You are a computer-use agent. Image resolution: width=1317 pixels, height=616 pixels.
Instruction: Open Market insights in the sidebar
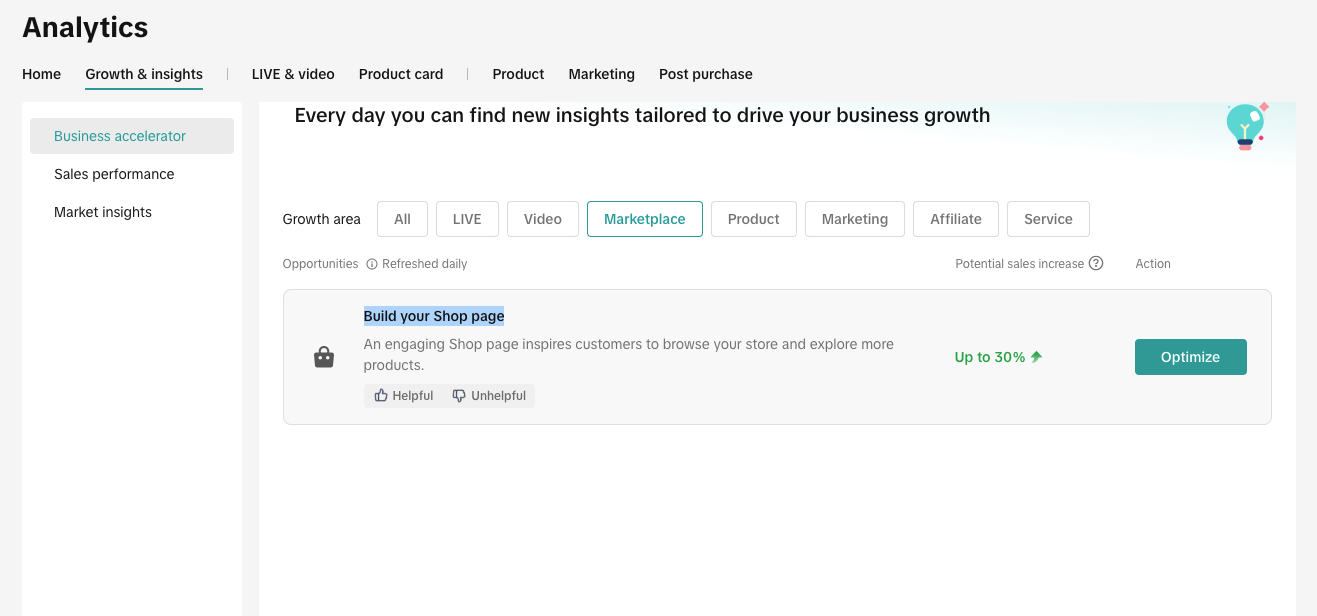(x=103, y=212)
